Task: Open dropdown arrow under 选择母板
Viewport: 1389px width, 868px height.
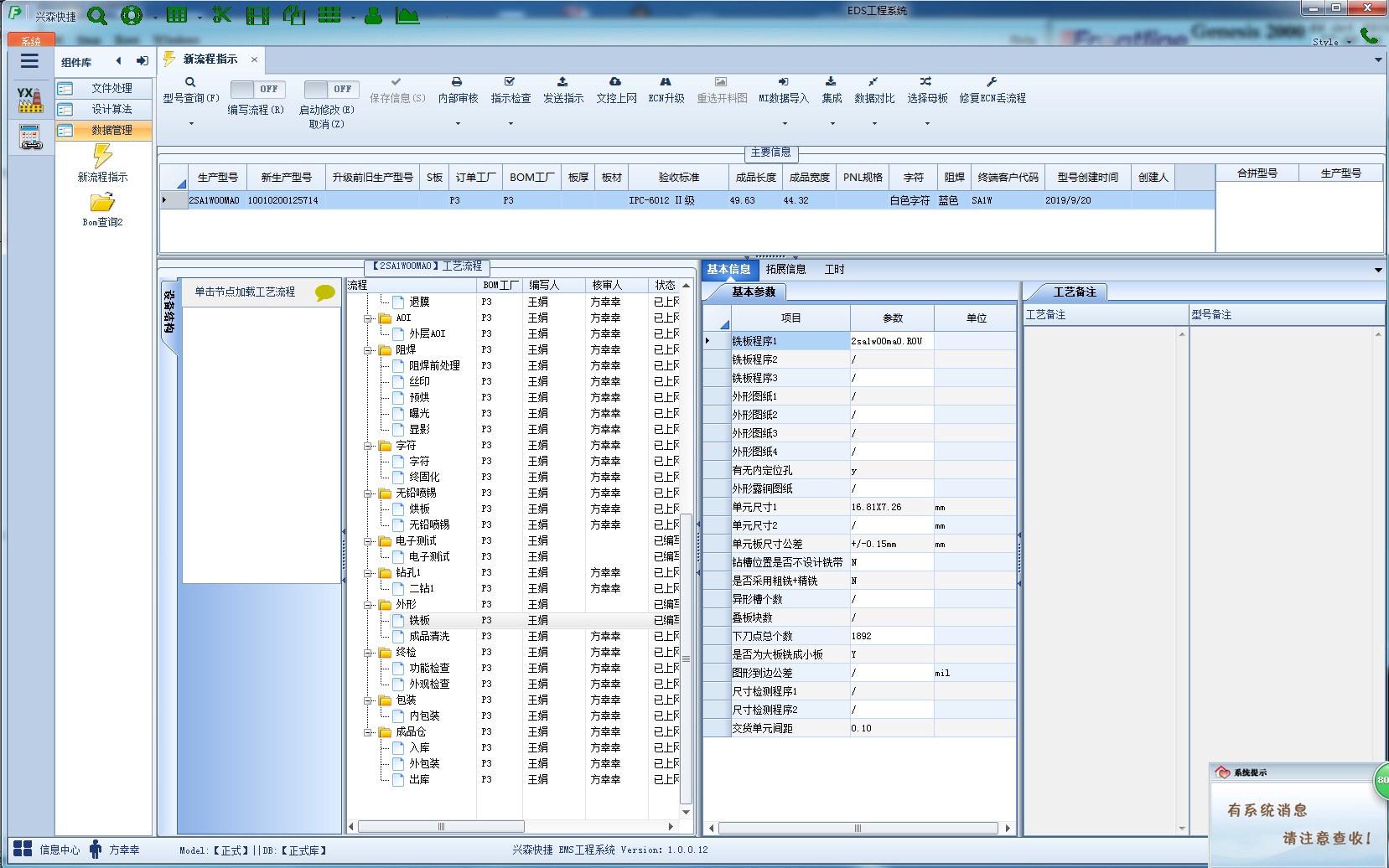Action: pos(927,124)
